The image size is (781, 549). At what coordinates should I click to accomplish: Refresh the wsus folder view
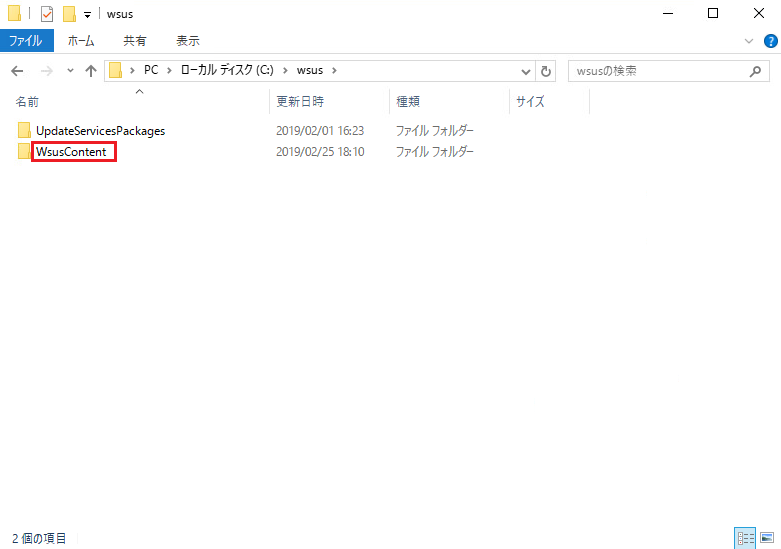click(546, 71)
